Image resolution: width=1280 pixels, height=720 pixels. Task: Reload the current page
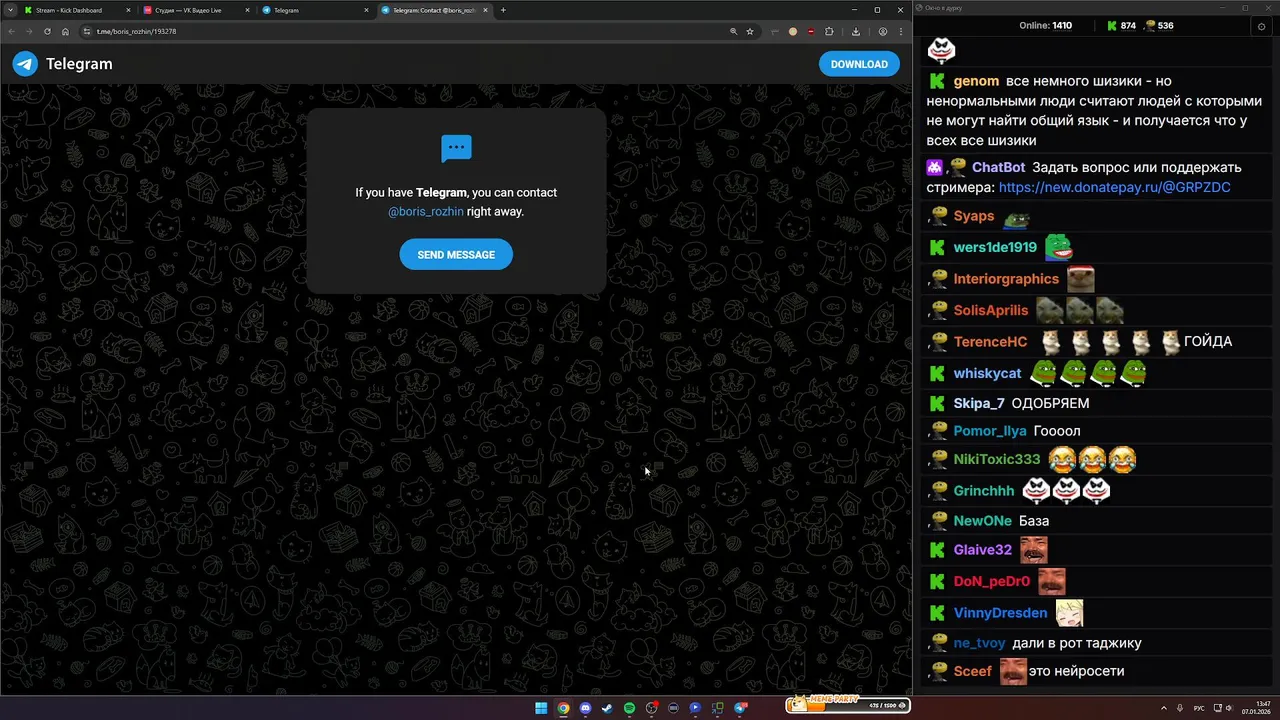47,31
